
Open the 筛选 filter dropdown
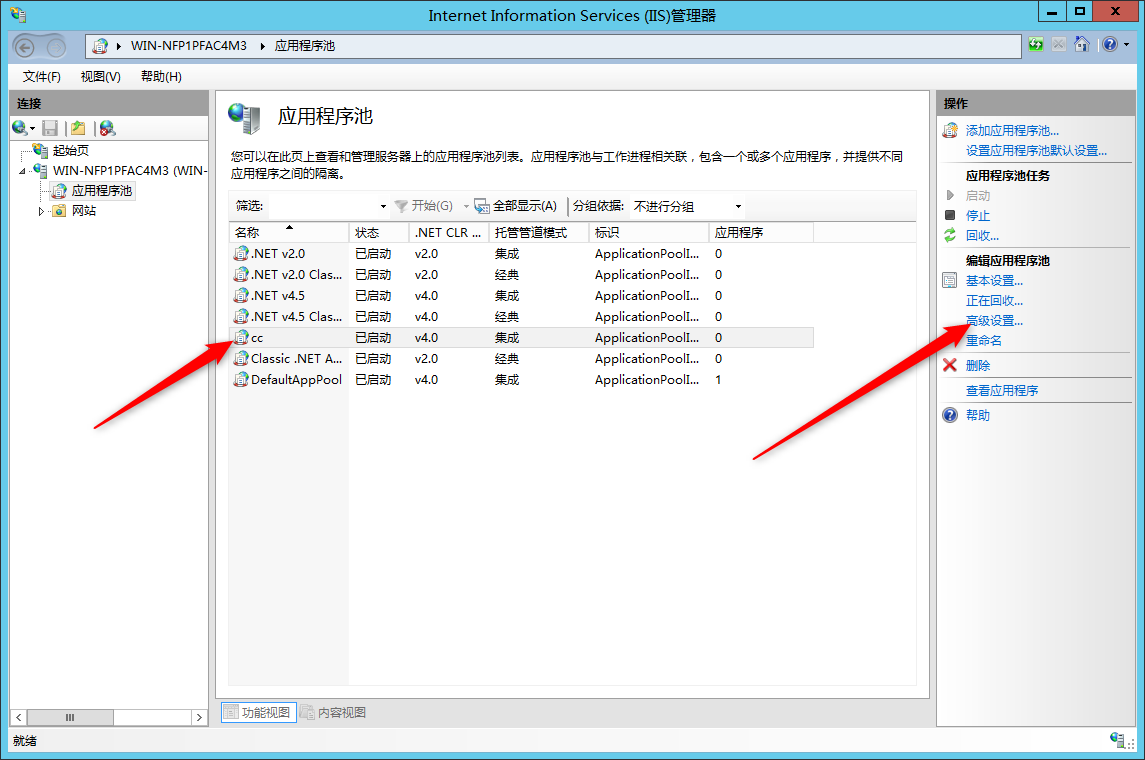point(383,207)
